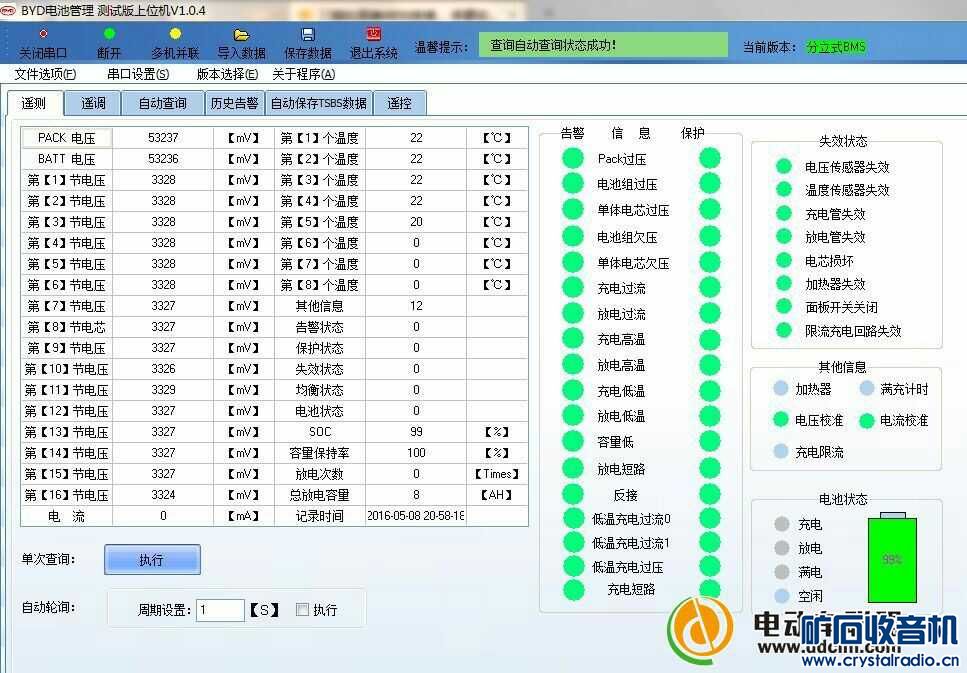Viewport: 967px width, 673px height.
Task: Click the 均衡状态 row label
Action: tap(319, 390)
